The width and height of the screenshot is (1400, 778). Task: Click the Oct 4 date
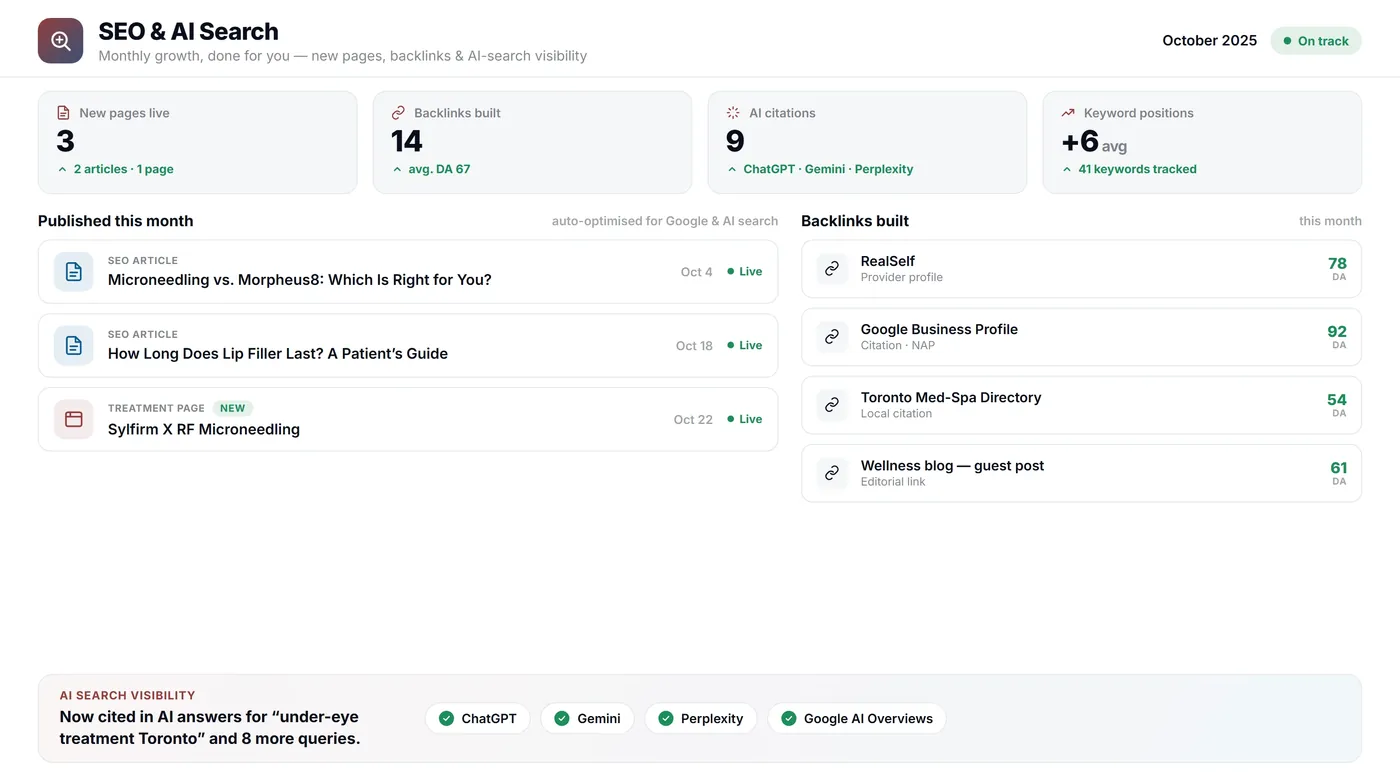(697, 271)
